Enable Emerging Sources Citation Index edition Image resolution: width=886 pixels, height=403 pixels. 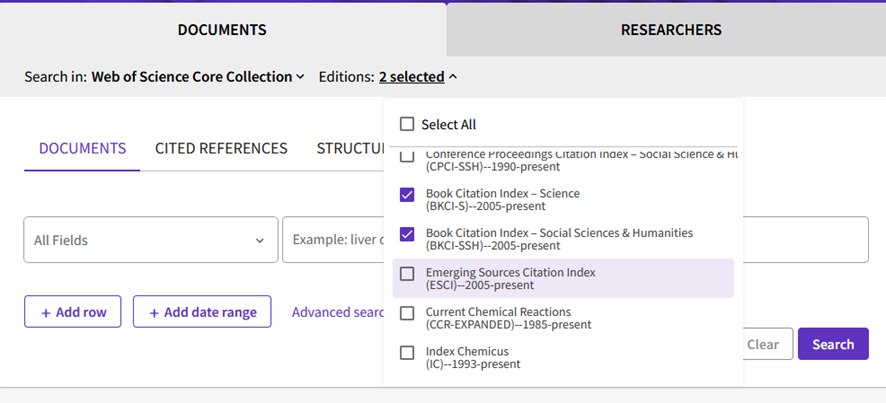[x=407, y=273]
